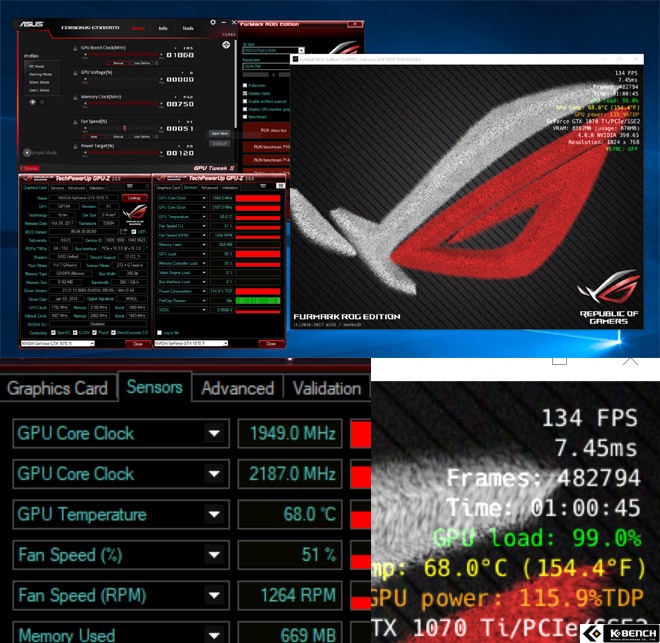Toggle Display stats checkbox in FurMark
Screen dimensions: 660x643
pos(245,93)
